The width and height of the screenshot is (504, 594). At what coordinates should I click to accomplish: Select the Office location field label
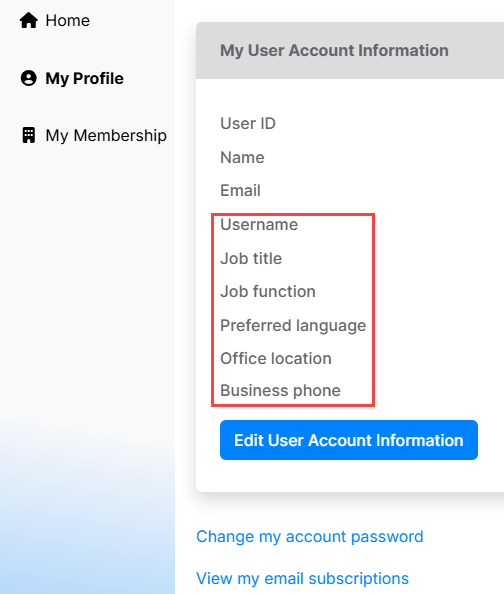(276, 359)
